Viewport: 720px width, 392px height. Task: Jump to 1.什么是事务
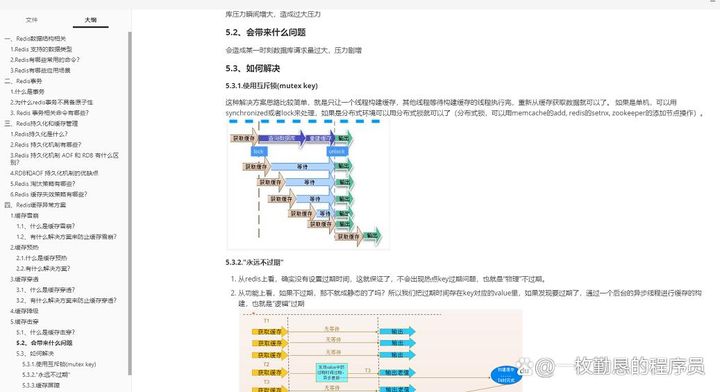coord(28,91)
